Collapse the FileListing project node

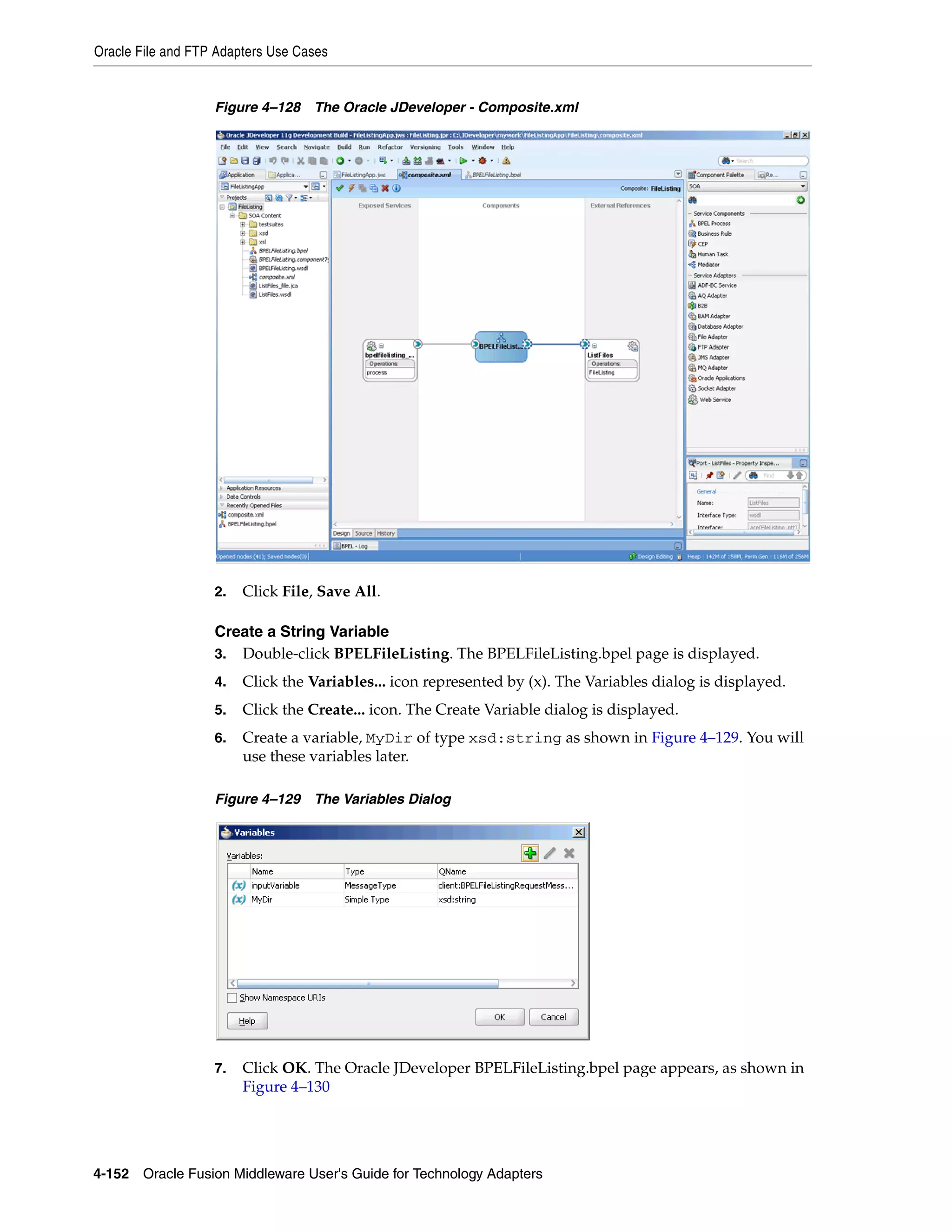pos(222,207)
